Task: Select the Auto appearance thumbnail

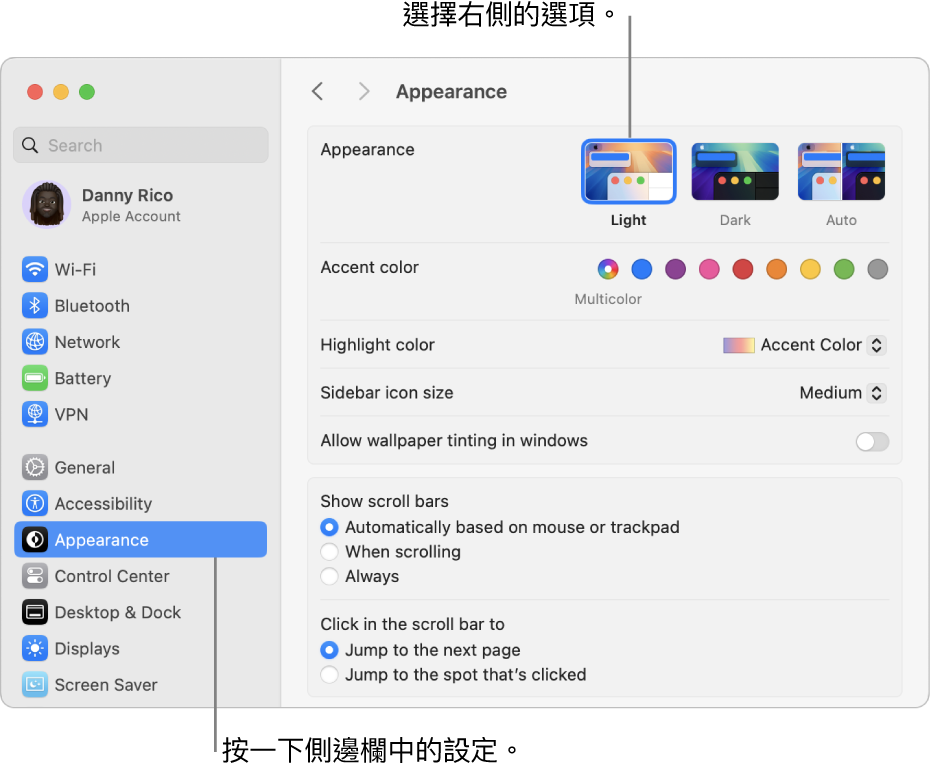Action: [841, 172]
